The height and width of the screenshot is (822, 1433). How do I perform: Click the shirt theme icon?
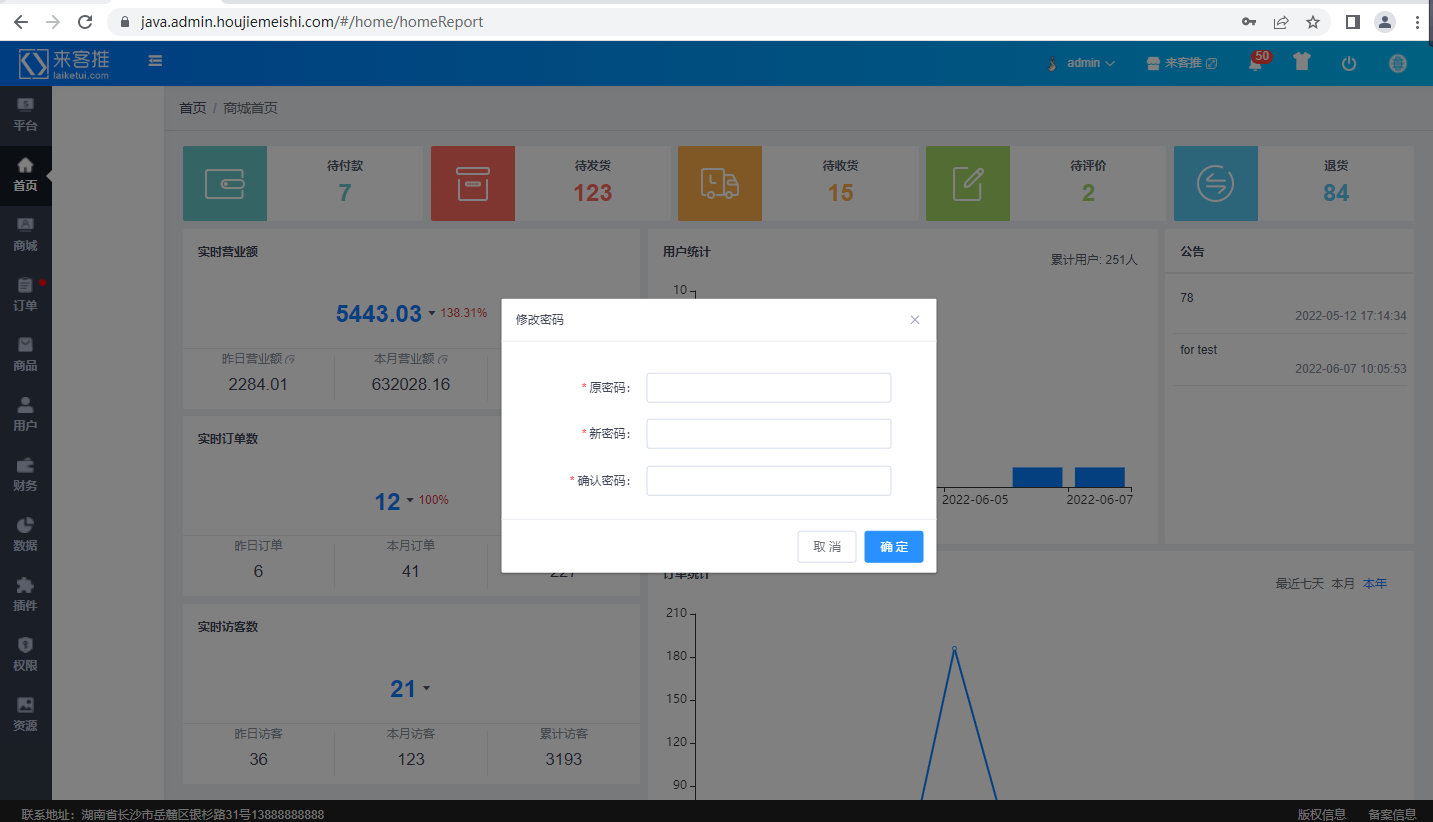click(1301, 61)
